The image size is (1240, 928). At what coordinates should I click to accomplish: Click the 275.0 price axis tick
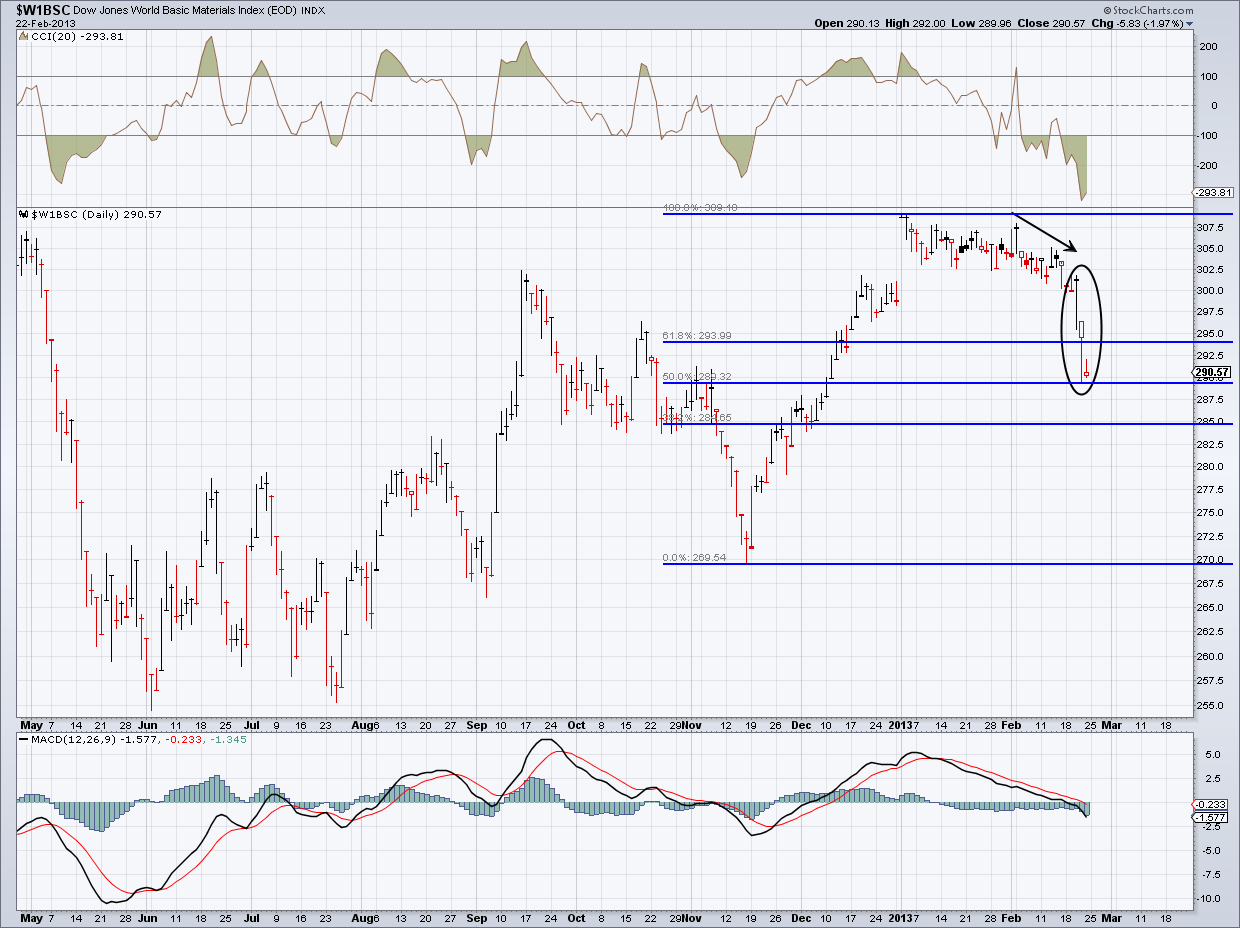(x=1211, y=513)
